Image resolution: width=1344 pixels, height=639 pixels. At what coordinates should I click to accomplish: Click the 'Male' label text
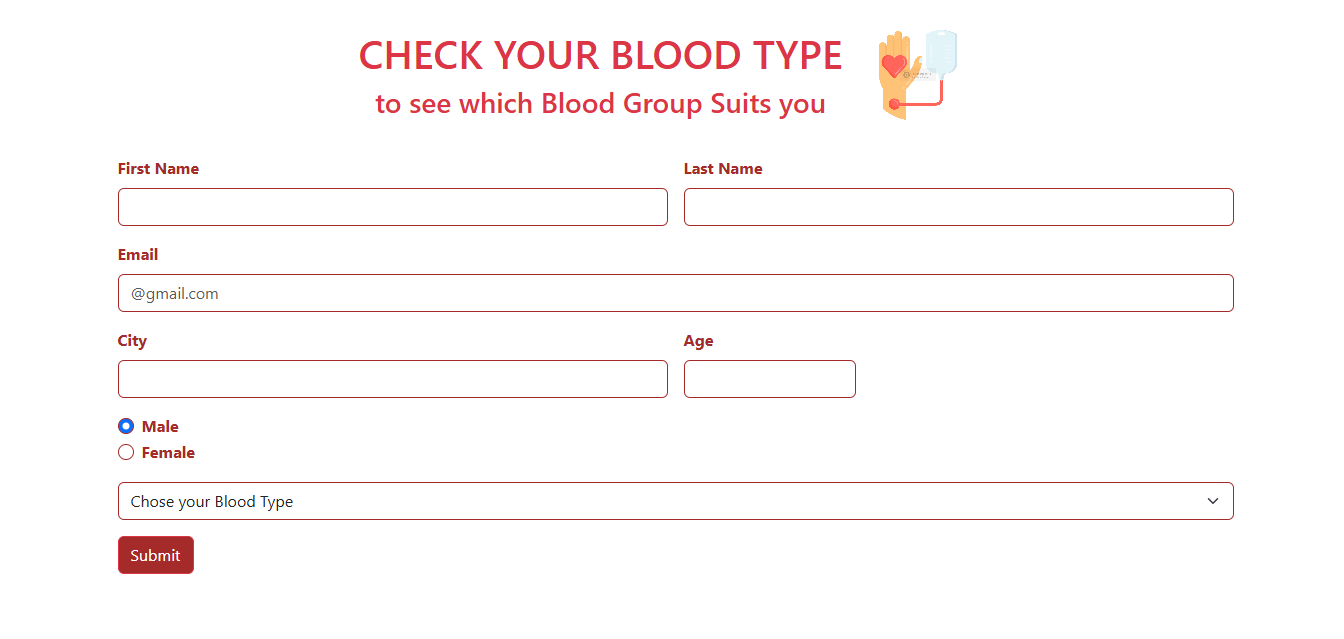pyautogui.click(x=161, y=426)
